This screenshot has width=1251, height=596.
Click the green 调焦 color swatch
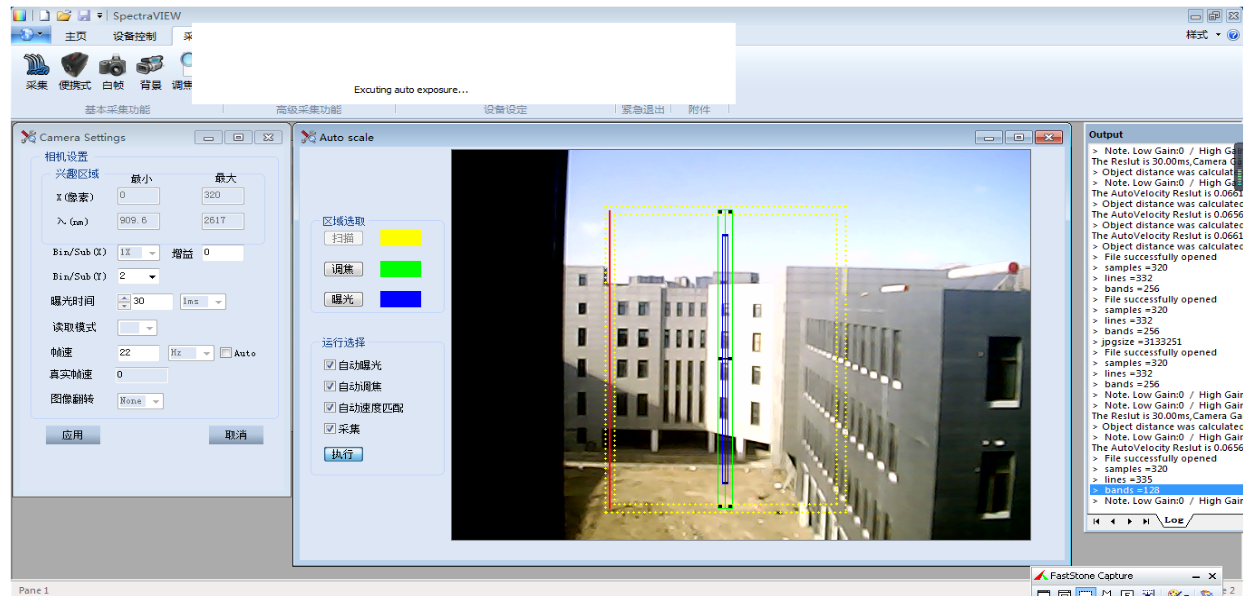click(400, 269)
